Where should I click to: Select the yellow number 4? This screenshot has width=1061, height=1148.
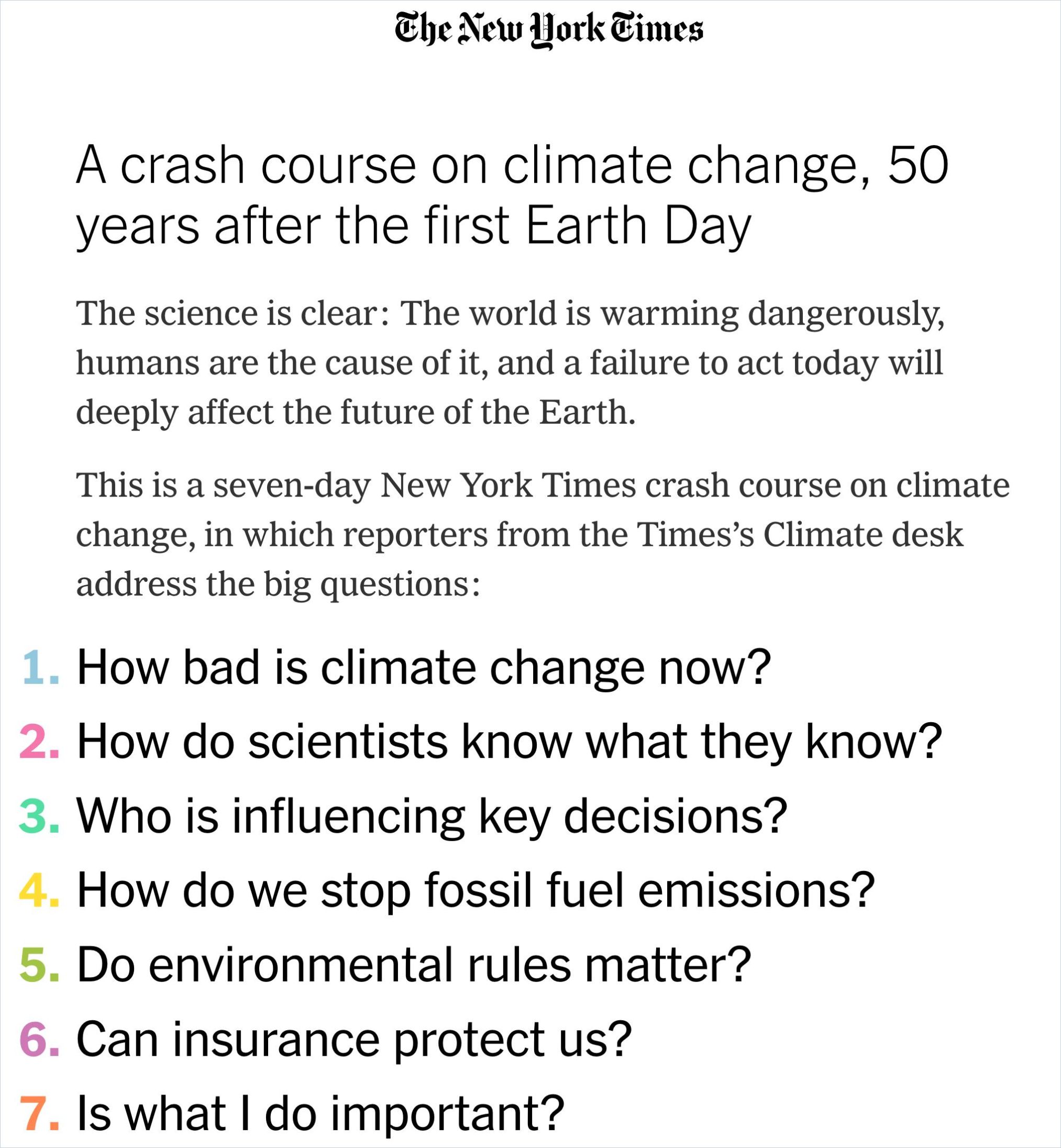[x=39, y=890]
